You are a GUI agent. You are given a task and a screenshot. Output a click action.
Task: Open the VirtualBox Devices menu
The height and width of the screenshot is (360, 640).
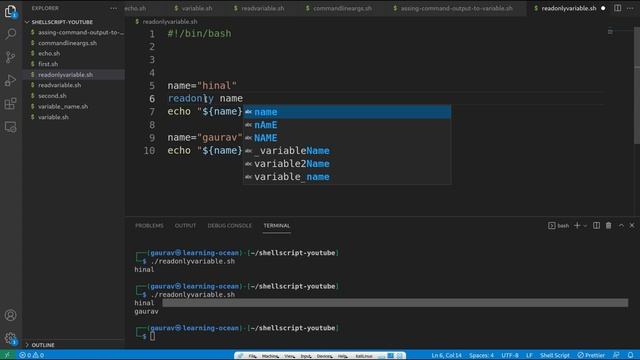click(324, 356)
